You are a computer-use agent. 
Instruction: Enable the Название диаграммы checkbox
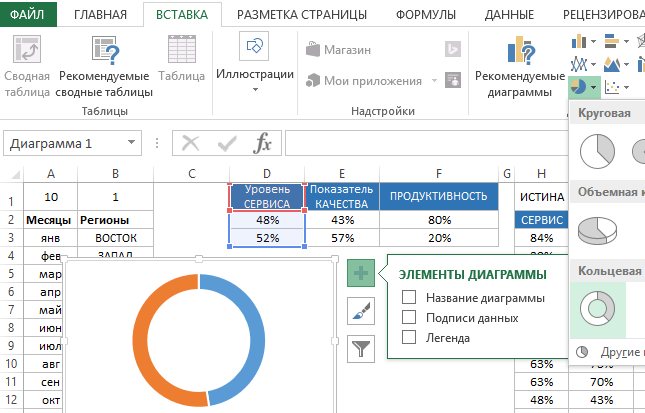click(x=409, y=297)
